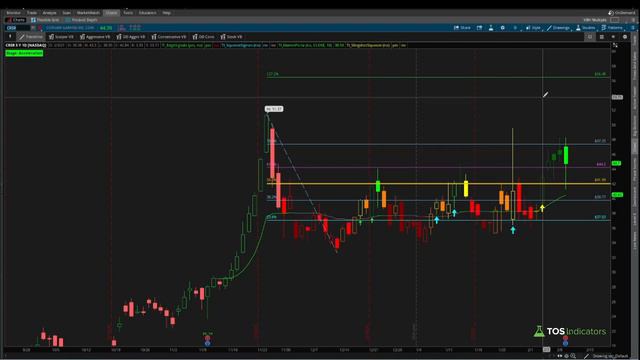Viewport: 640px width, 360px height.
Task: Click the red/blue event bubble near 11/9
Action: [x=207, y=340]
